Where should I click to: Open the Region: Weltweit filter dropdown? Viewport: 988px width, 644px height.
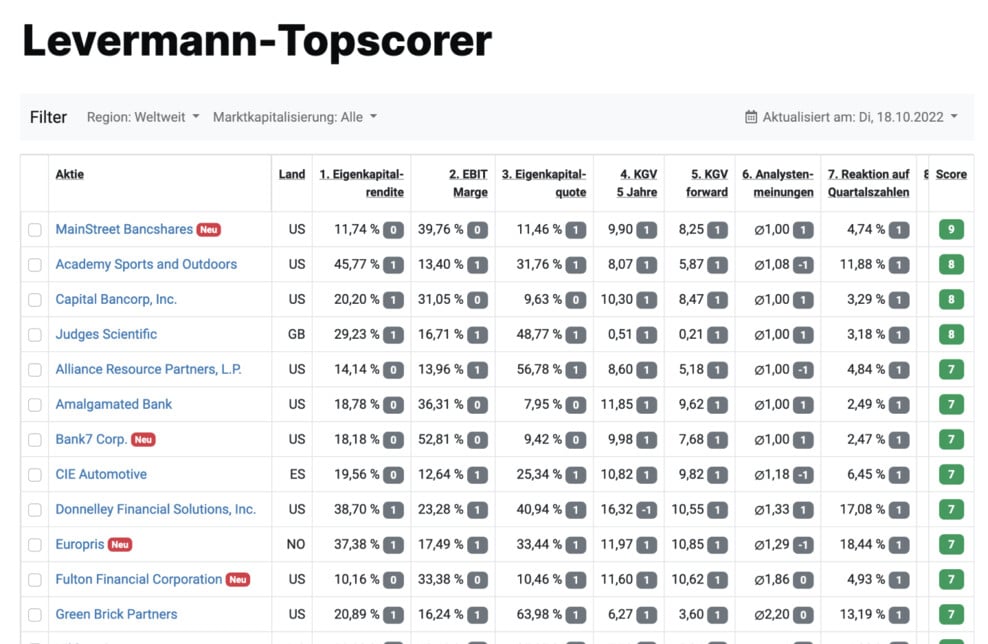[143, 117]
